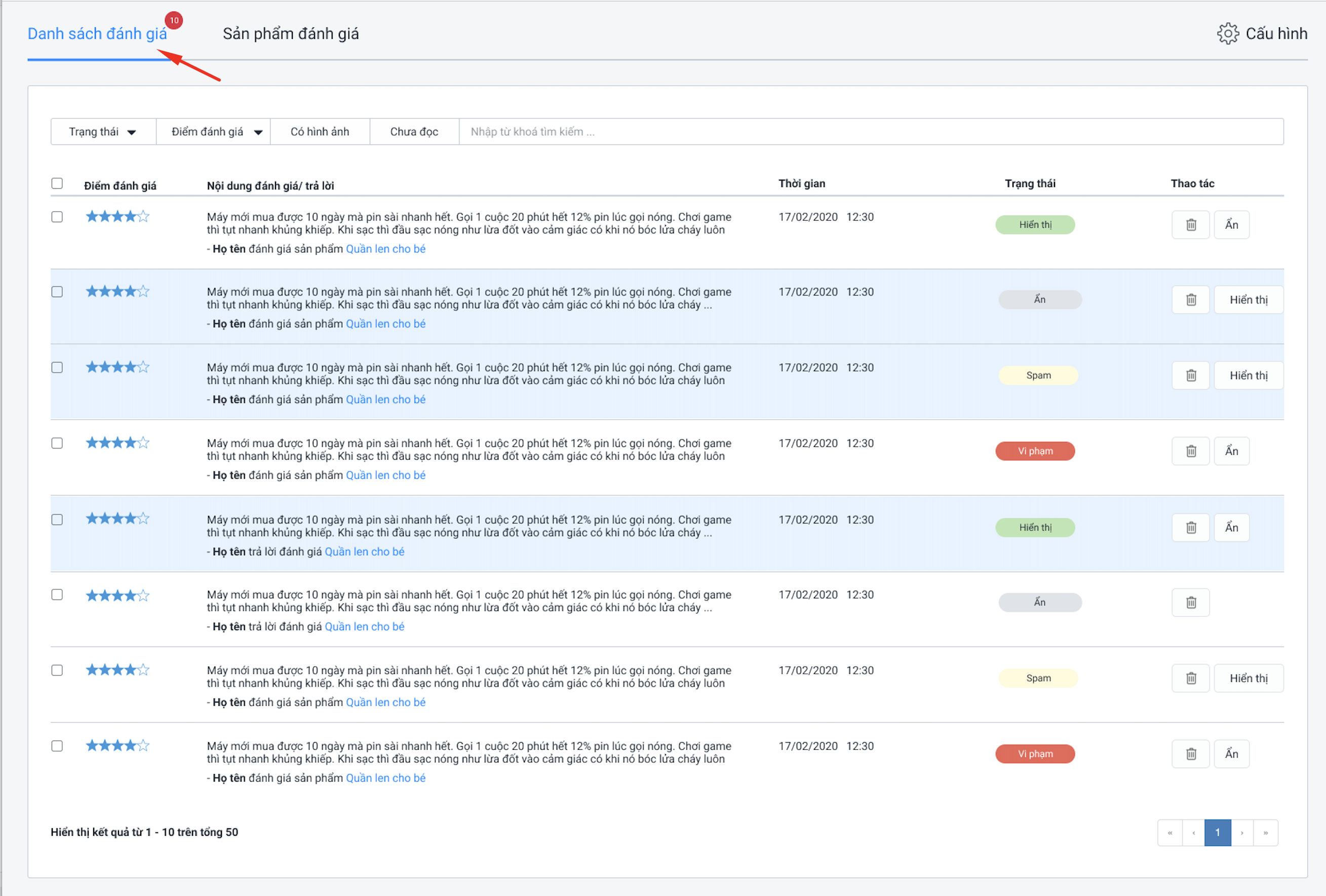
Task: Click 'Hiển thị kết quả từ 1 - 10' summary text
Action: coord(144,832)
